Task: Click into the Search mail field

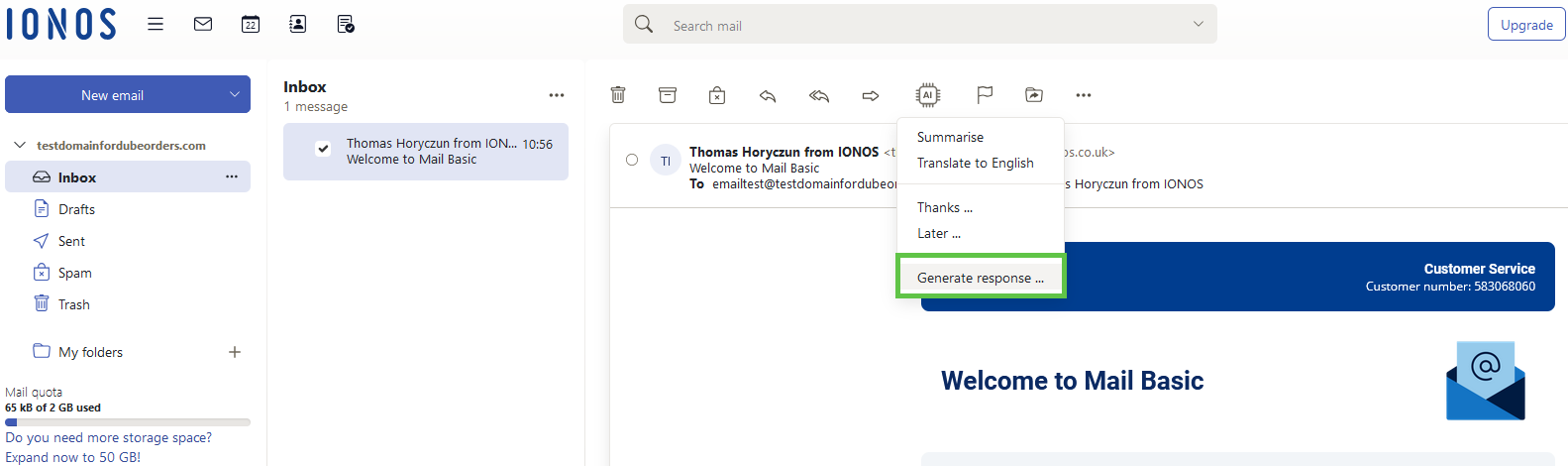Action: [921, 25]
